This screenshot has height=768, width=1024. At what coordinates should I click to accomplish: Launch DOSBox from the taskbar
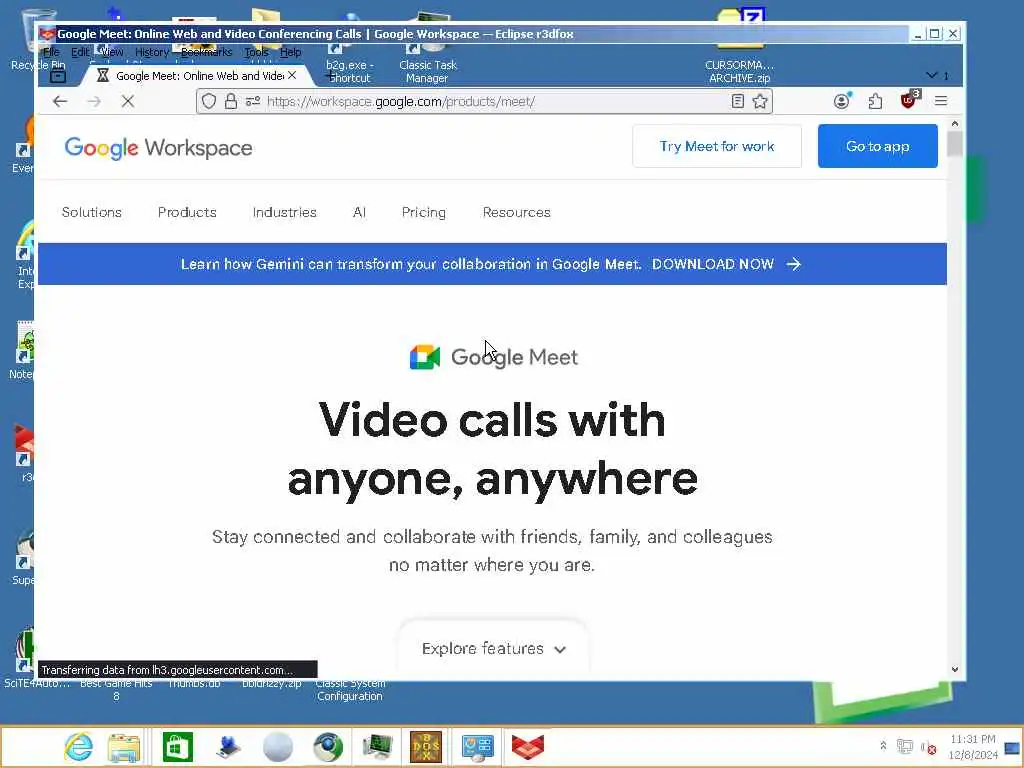point(426,747)
